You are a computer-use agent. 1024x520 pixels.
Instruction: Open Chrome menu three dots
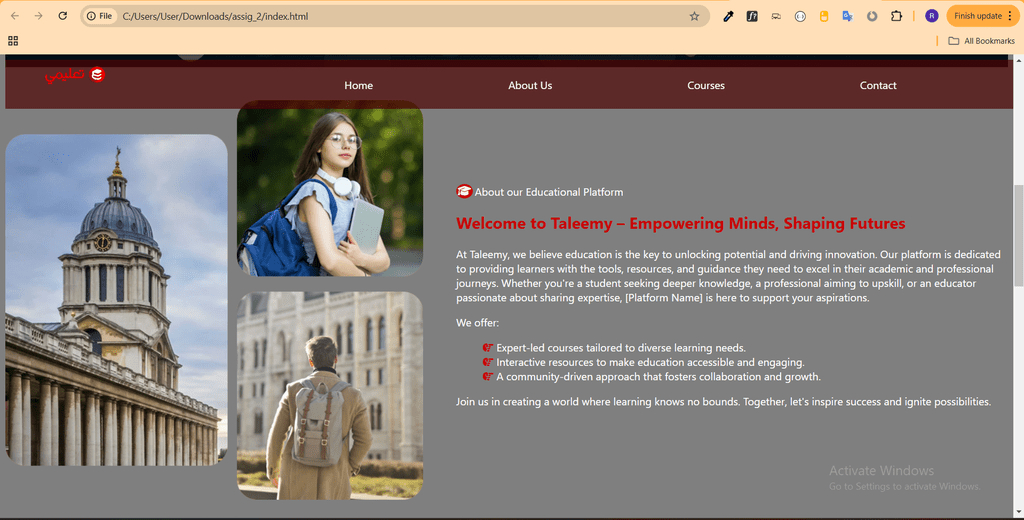[1010, 16]
